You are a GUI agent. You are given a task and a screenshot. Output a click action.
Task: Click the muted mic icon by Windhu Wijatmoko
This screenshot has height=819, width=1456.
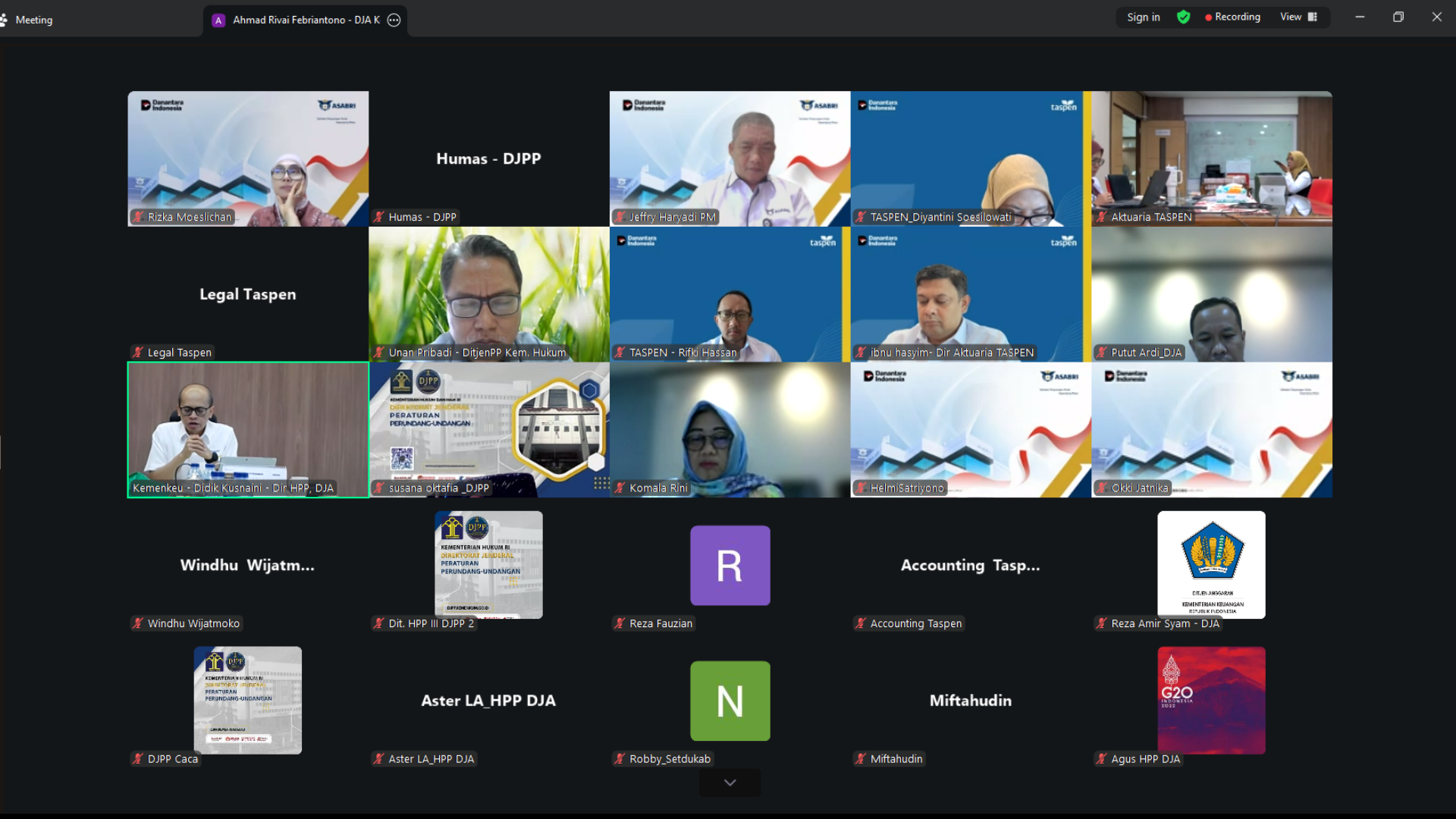pyautogui.click(x=138, y=623)
